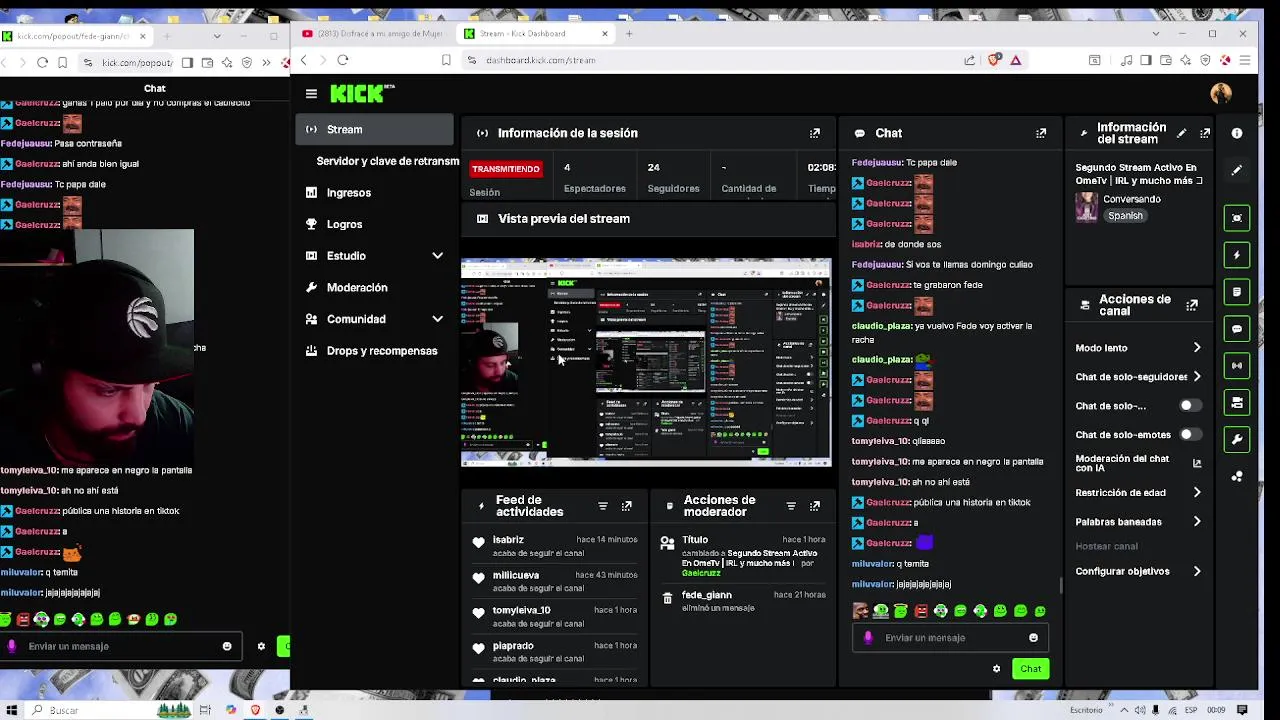The width and height of the screenshot is (1280, 720).
Task: Bookmark the Kick Dashboard page
Action: point(446,60)
